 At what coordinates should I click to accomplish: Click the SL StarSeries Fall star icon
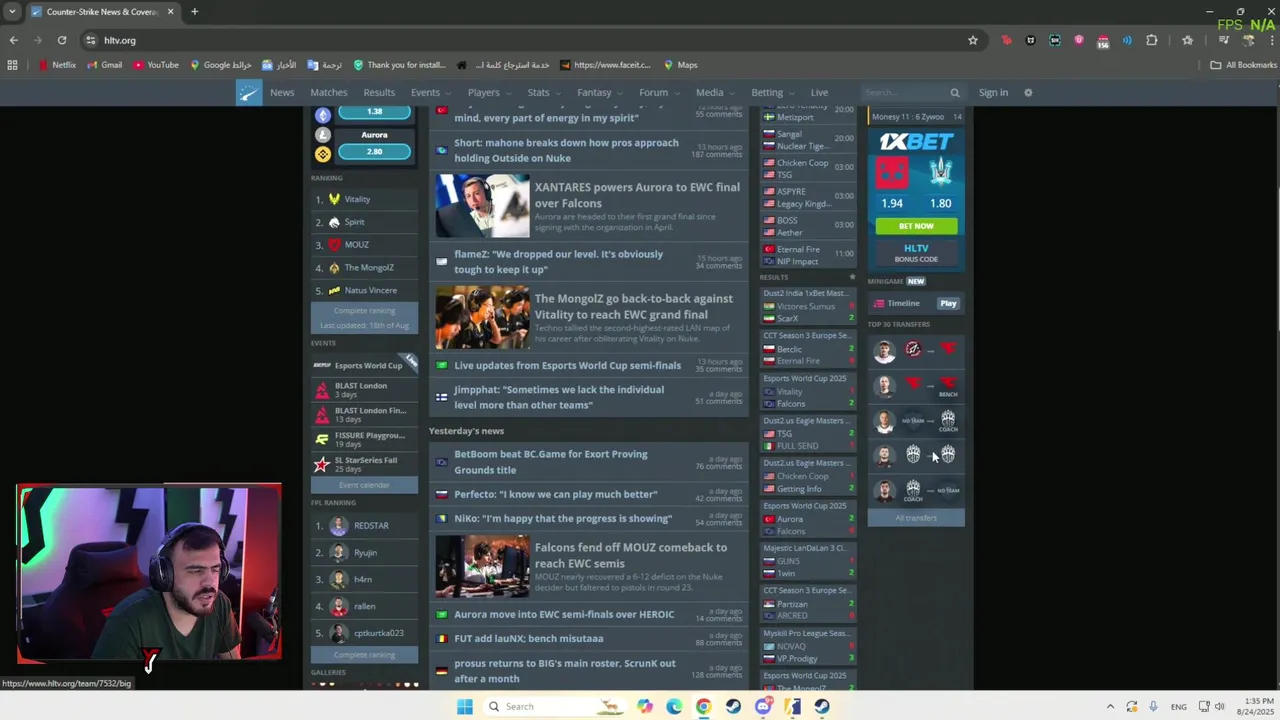coord(322,465)
